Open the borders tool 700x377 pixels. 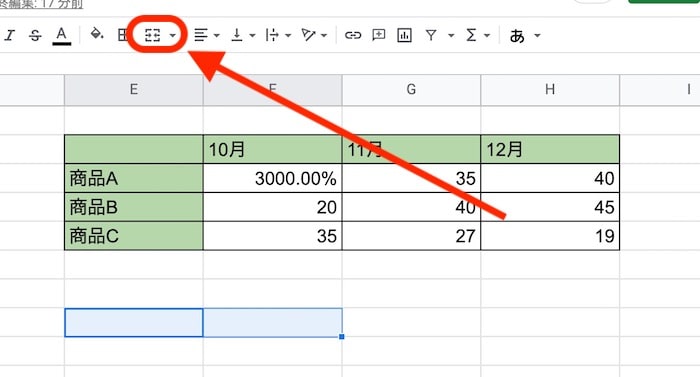click(x=122, y=35)
